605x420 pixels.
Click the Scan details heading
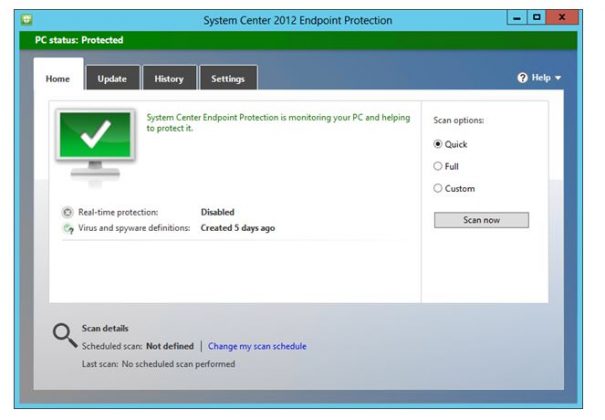105,328
